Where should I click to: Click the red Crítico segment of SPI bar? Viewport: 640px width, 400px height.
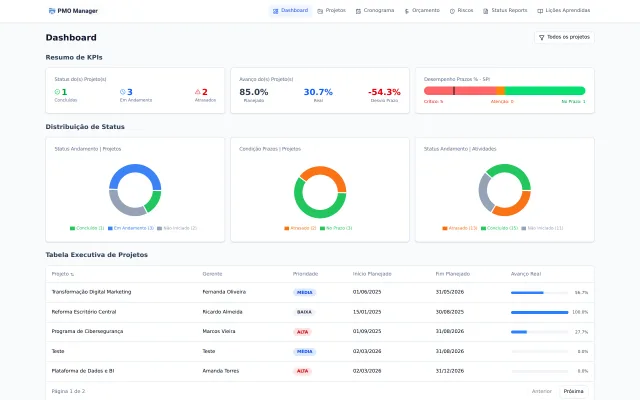pos(460,91)
